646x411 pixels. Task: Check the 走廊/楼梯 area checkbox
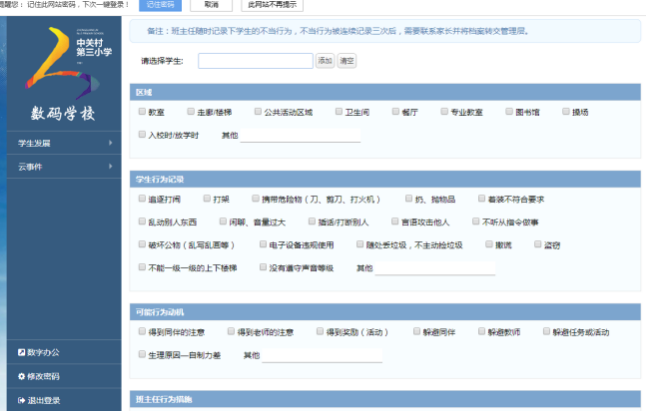click(x=191, y=111)
